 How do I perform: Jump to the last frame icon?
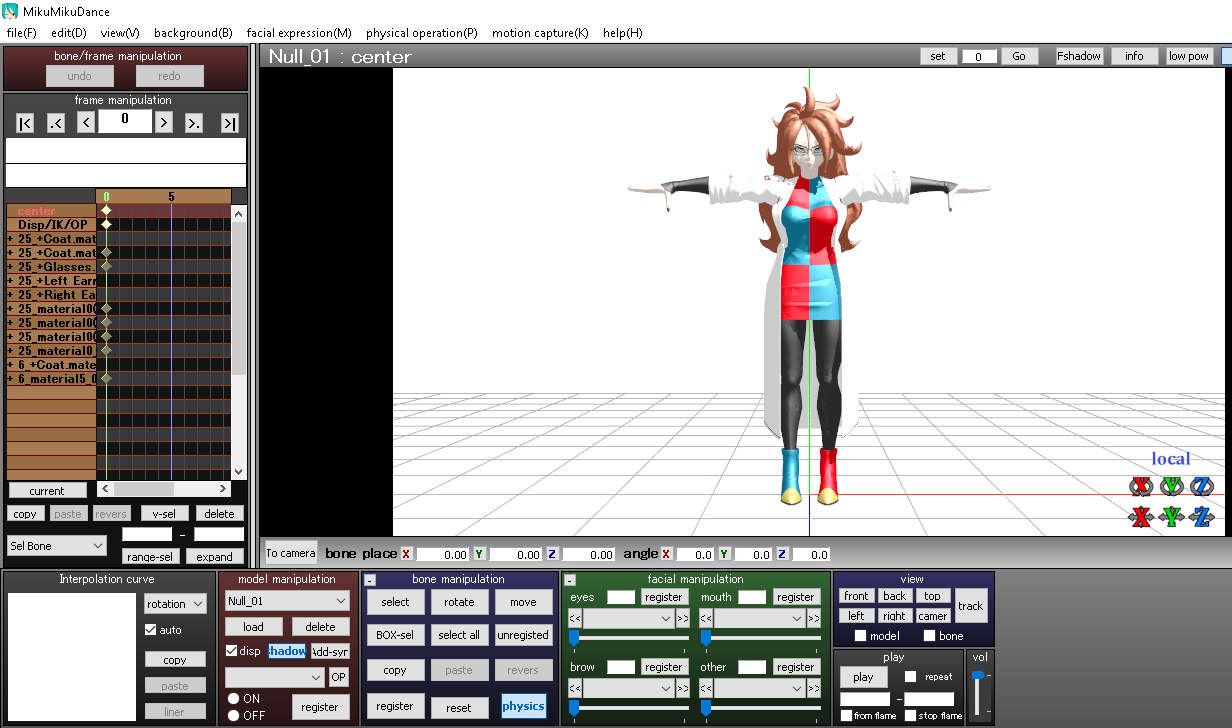click(230, 122)
